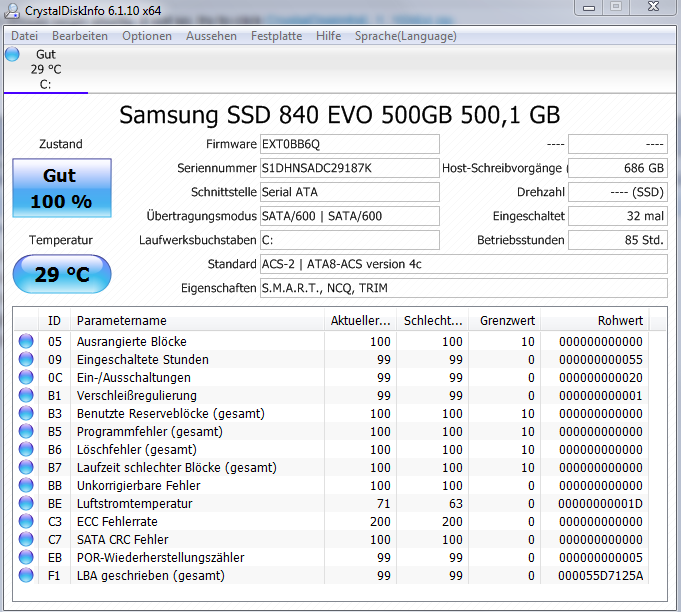Select the POR-Wiederherstellungszähler parameter name
The width and height of the screenshot is (681, 612).
[x=161, y=558]
